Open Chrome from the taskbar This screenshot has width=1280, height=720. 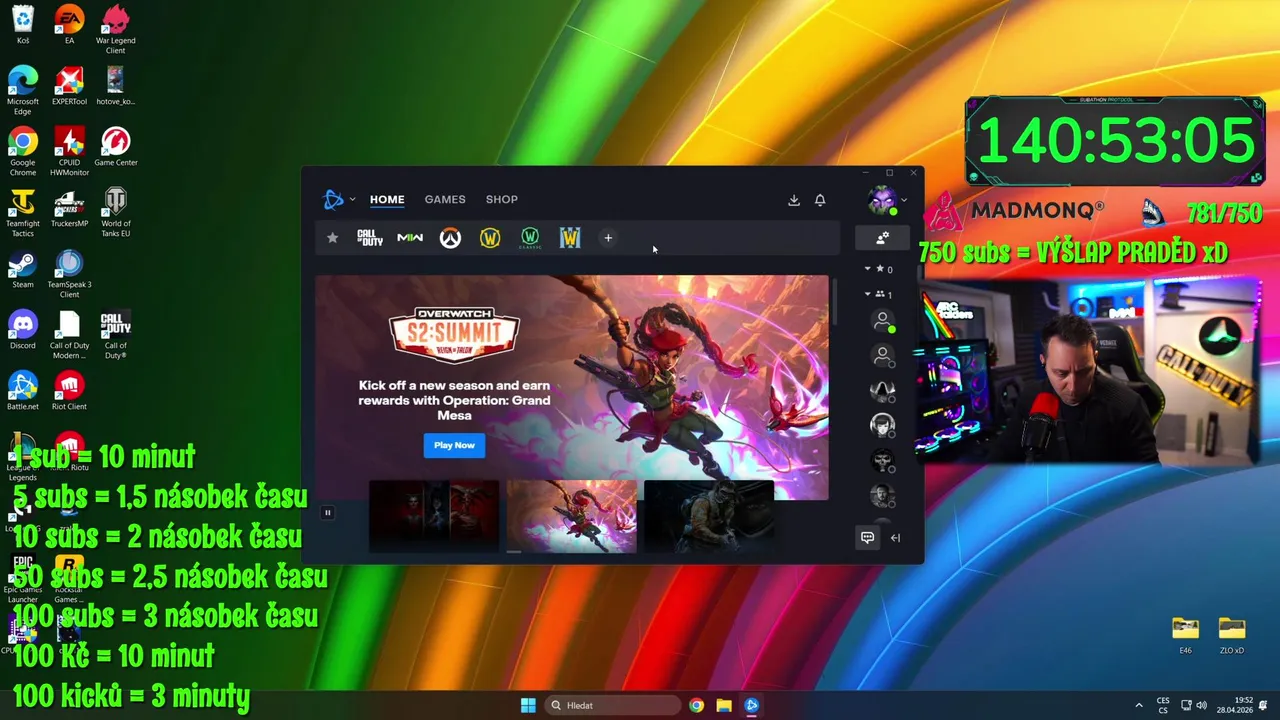pos(696,705)
